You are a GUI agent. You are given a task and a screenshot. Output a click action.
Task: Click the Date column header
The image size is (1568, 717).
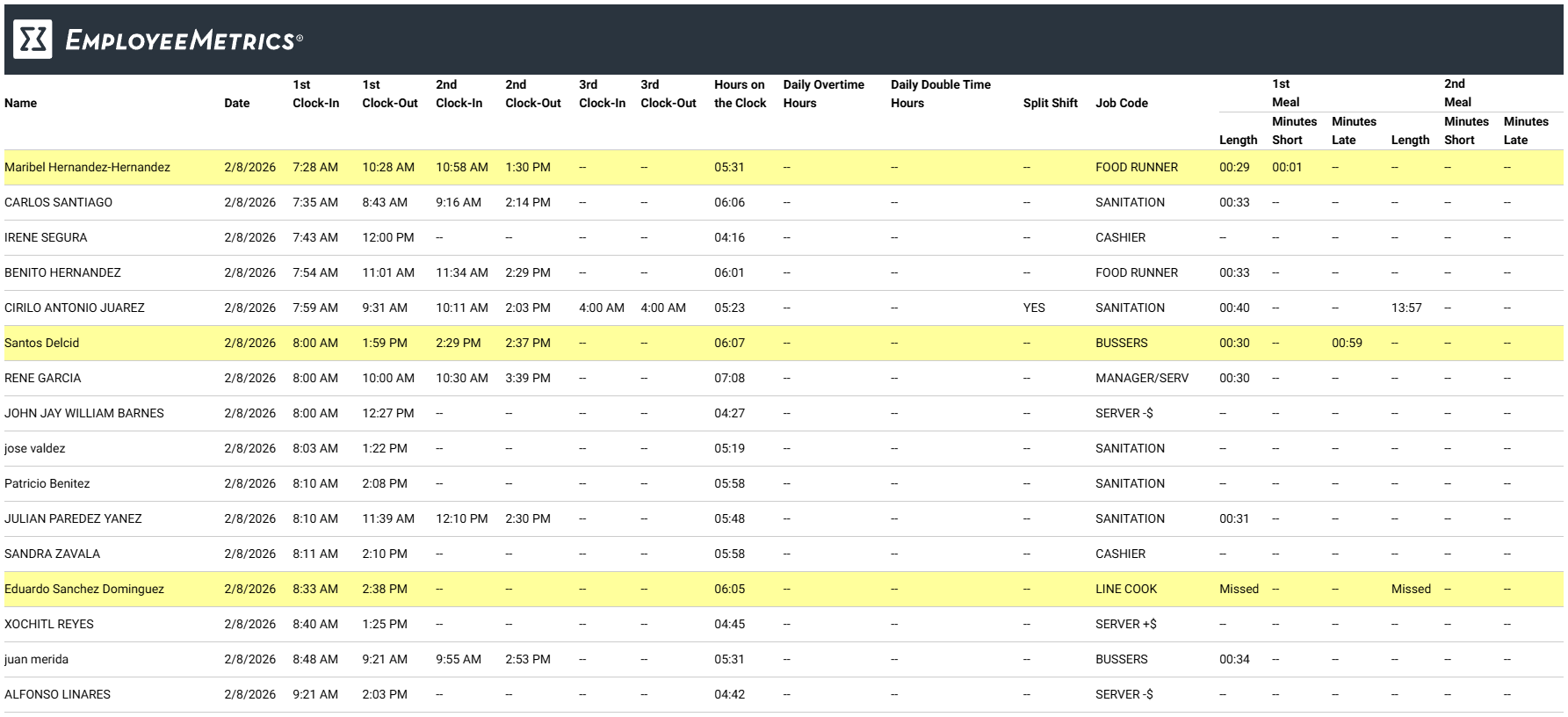[x=236, y=103]
